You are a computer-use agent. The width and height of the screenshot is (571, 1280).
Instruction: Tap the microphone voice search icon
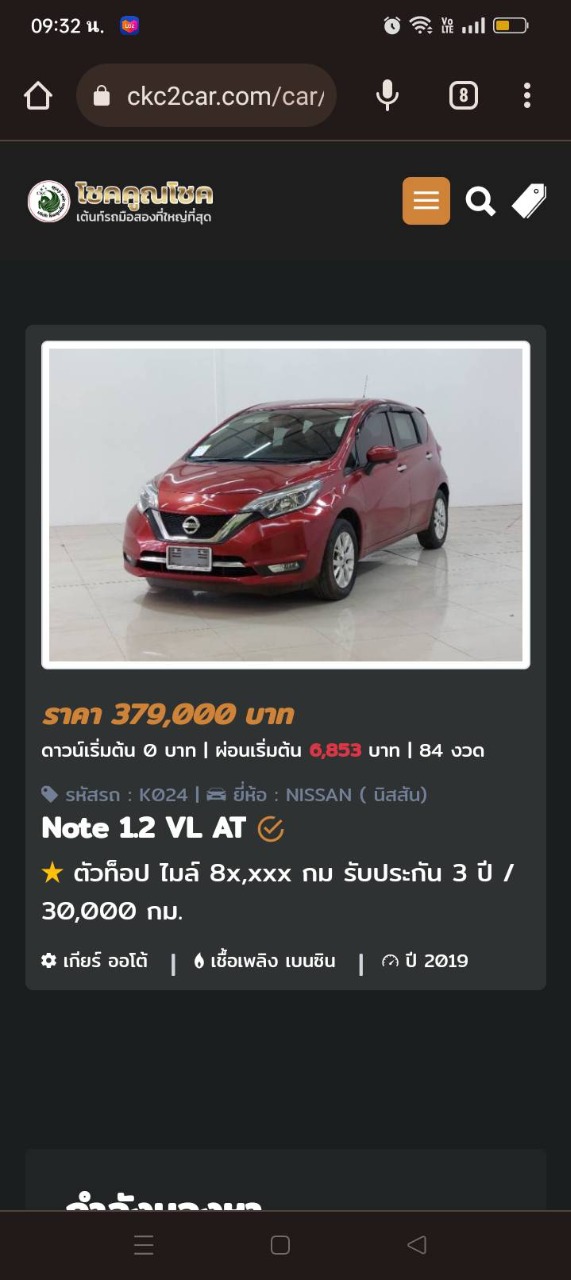coord(387,96)
